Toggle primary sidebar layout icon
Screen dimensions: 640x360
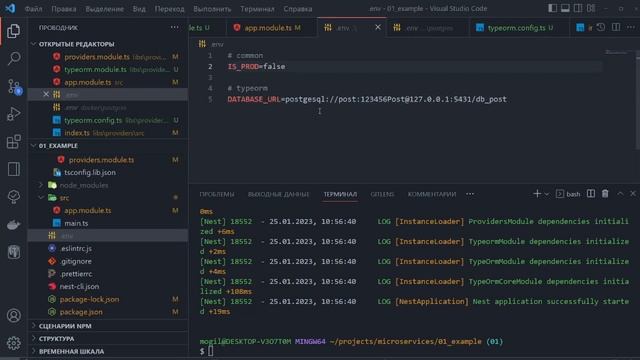tap(552, 8)
